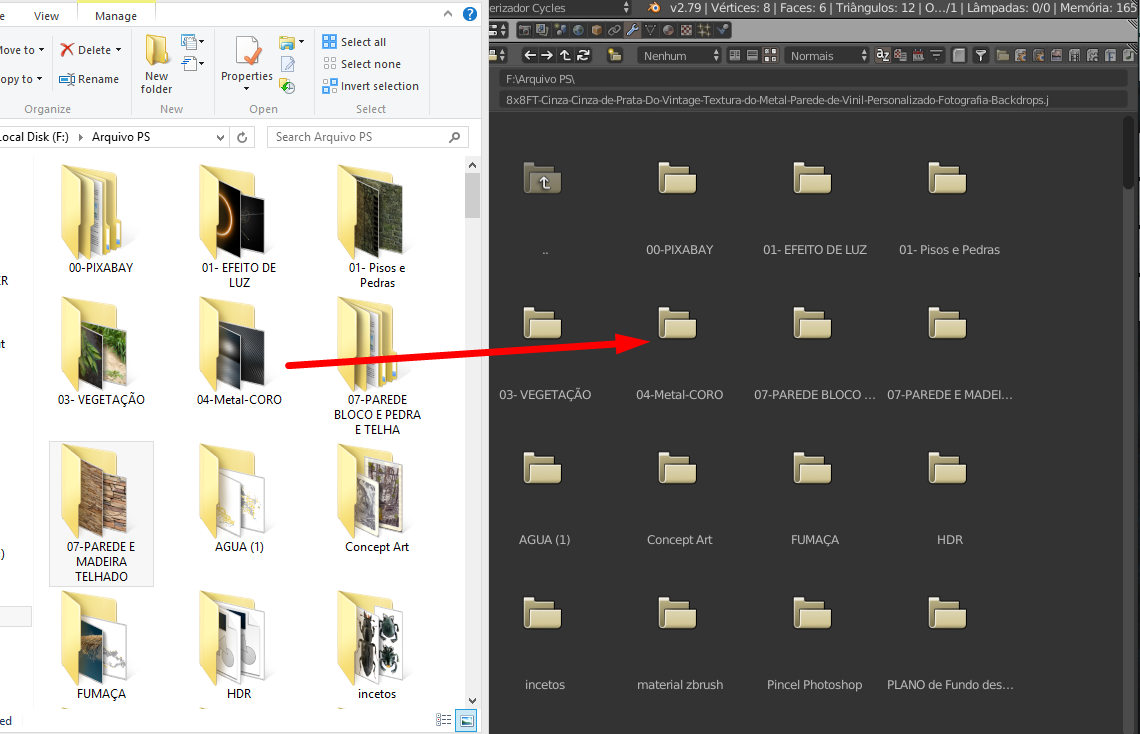The height and width of the screenshot is (734, 1140).
Task: Create new directory in Blender file browser
Action: (x=614, y=55)
